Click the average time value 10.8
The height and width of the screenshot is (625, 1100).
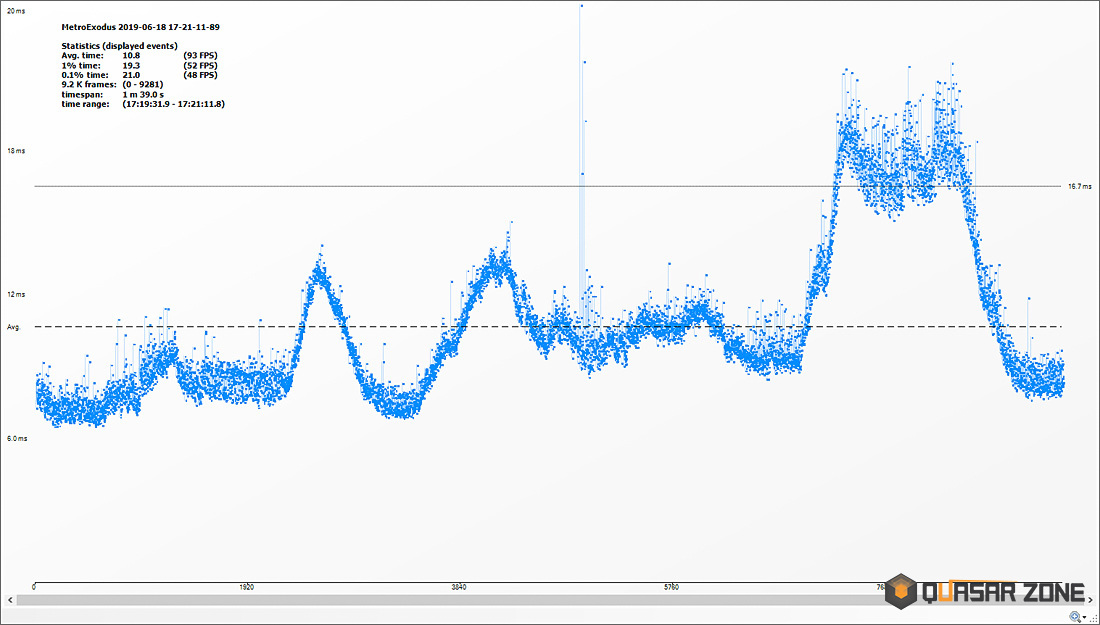131,55
